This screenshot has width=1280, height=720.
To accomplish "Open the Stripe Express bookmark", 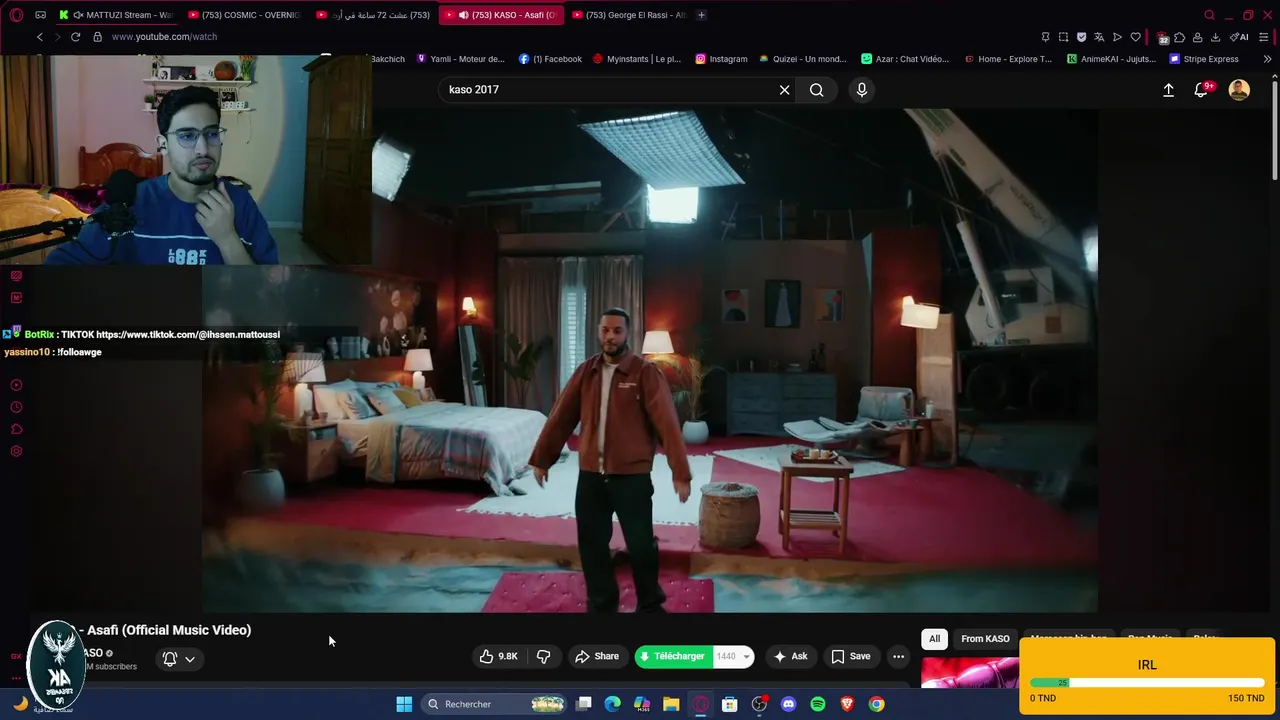I will [1204, 59].
